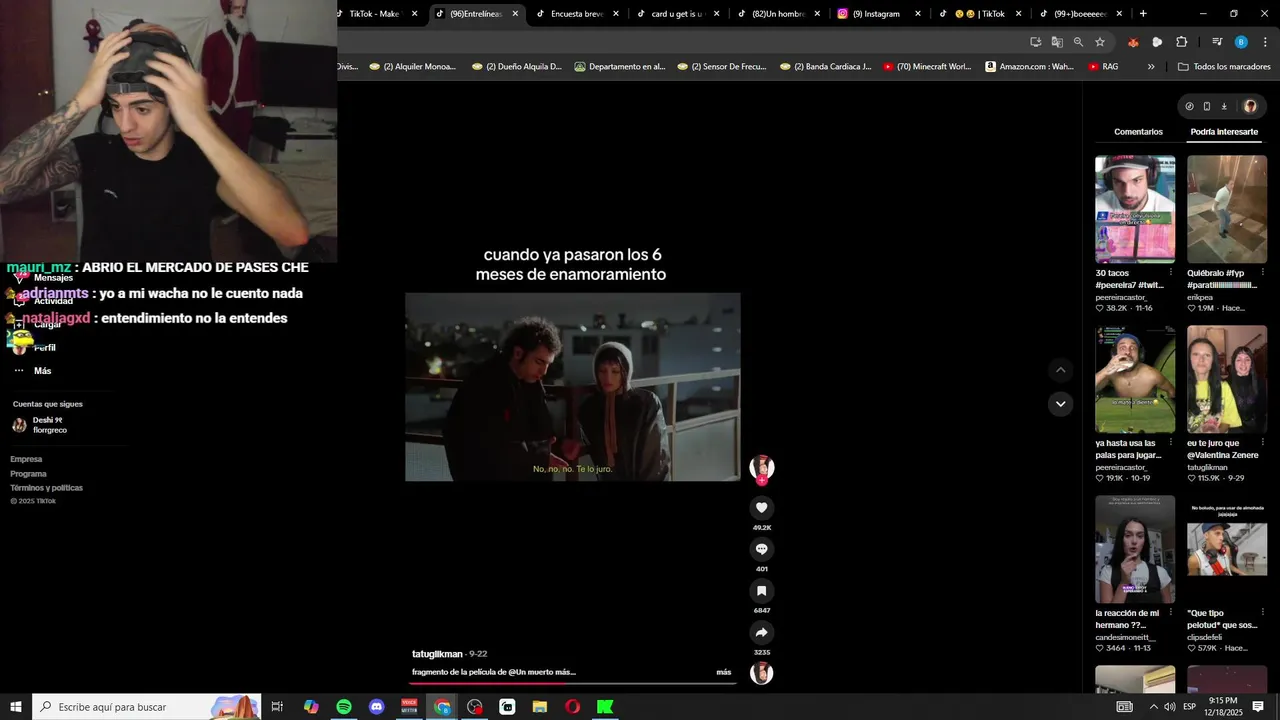Image resolution: width=1280 pixels, height=720 pixels.
Task: Switch to the 'card u get is u' tab
Action: coord(677,14)
